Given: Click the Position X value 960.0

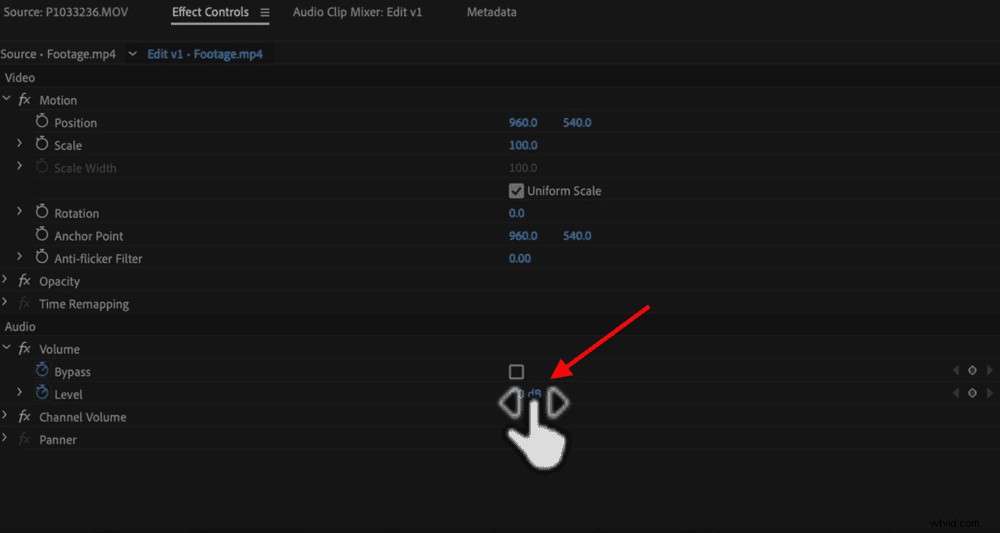Looking at the screenshot, I should [523, 122].
